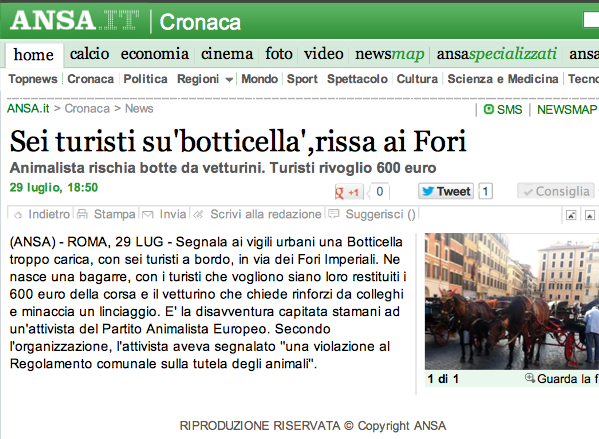Click the Suggerisci speech bubble icon
The height and width of the screenshot is (439, 599).
click(333, 214)
